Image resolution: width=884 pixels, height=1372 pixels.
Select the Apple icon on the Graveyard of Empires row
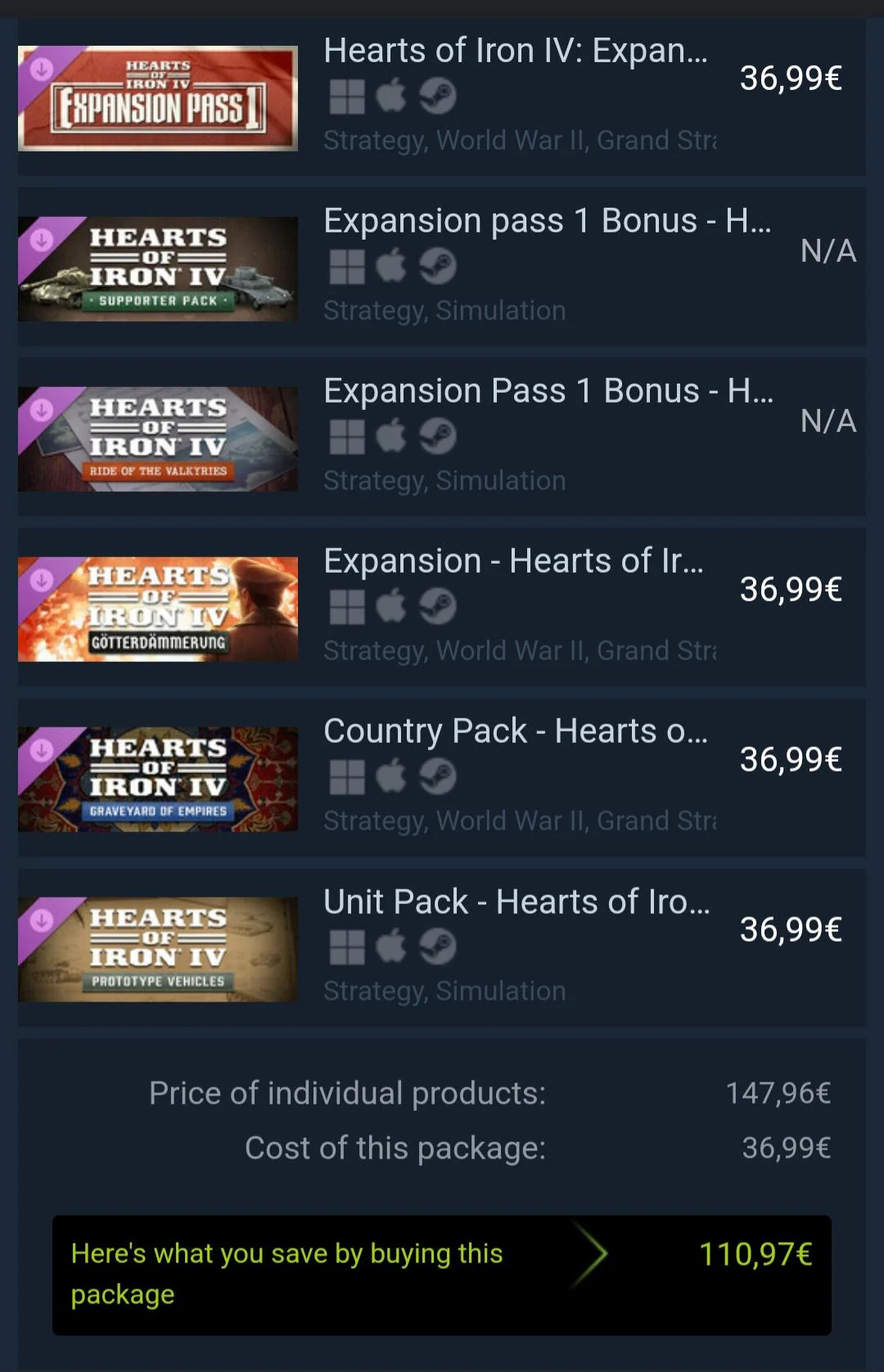[392, 776]
